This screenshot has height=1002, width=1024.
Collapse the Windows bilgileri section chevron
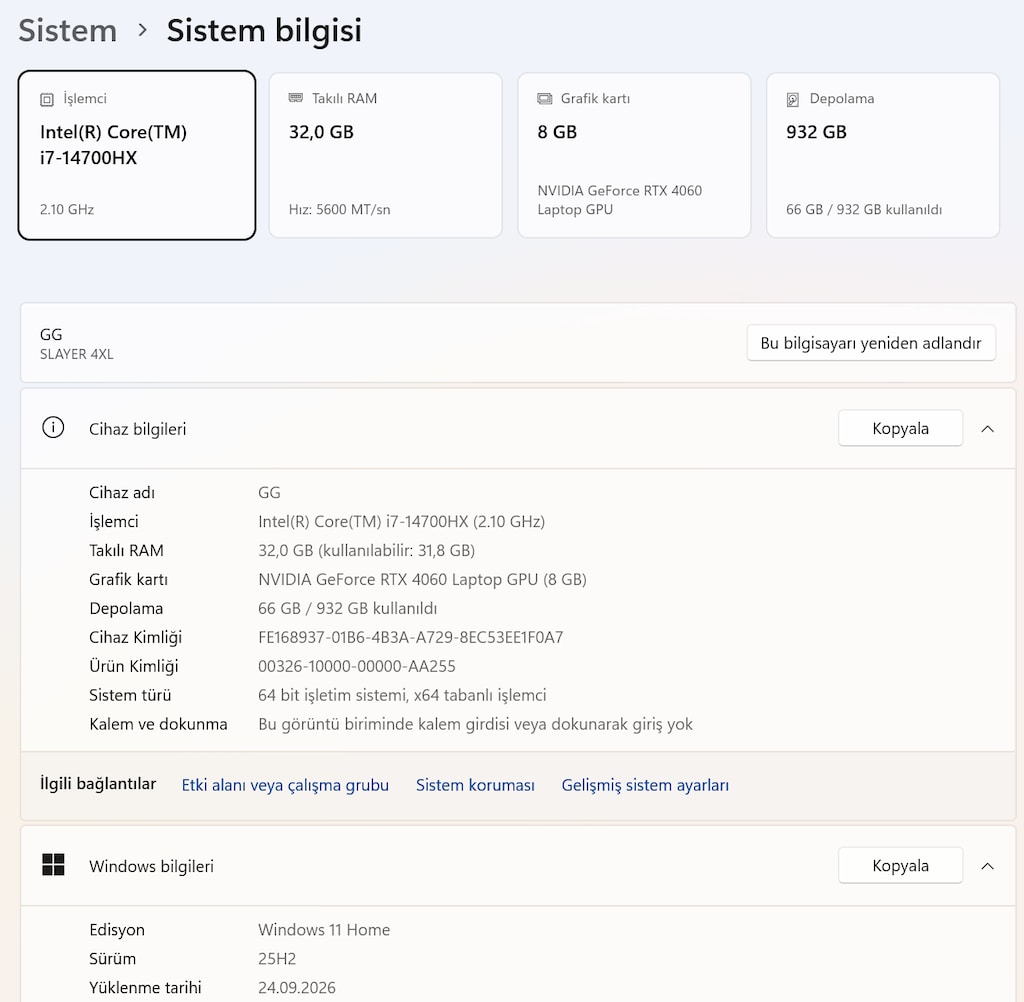tap(987, 865)
